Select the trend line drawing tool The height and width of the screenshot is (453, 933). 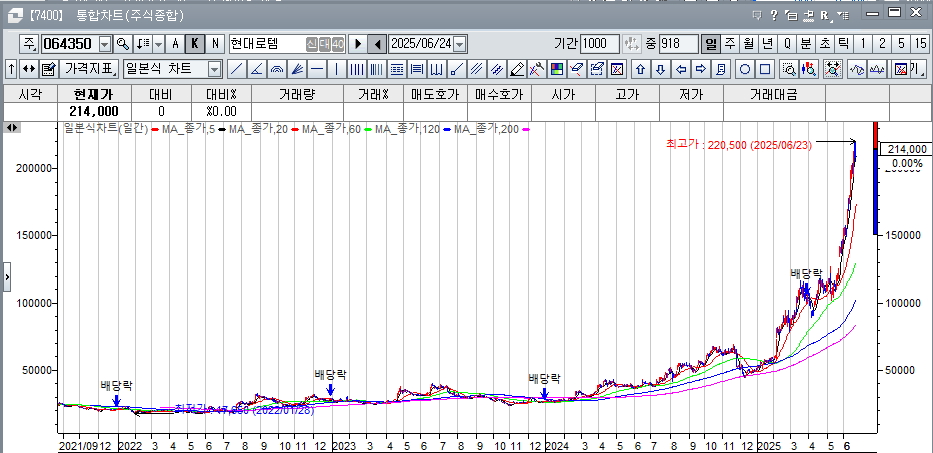pyautogui.click(x=236, y=69)
